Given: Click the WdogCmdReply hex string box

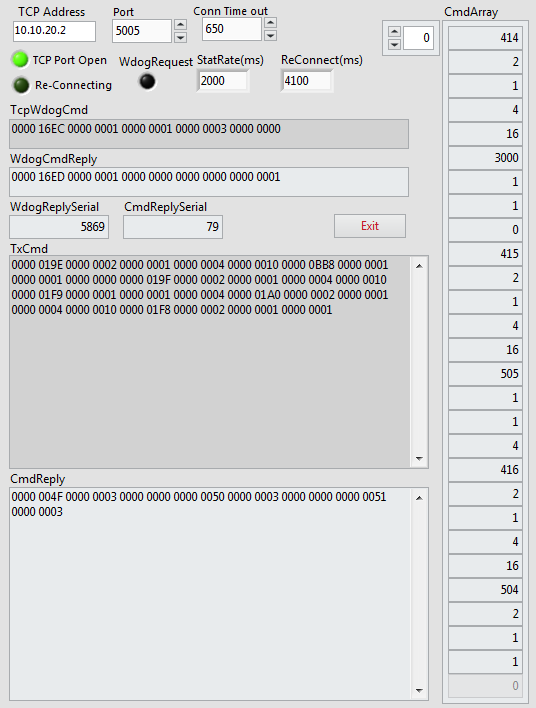Looking at the screenshot, I should [209, 182].
